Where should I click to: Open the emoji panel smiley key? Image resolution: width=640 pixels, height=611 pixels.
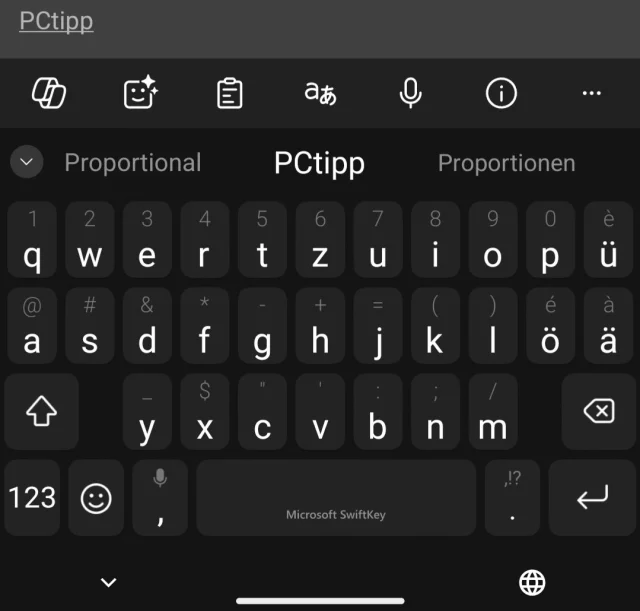[x=96, y=498]
